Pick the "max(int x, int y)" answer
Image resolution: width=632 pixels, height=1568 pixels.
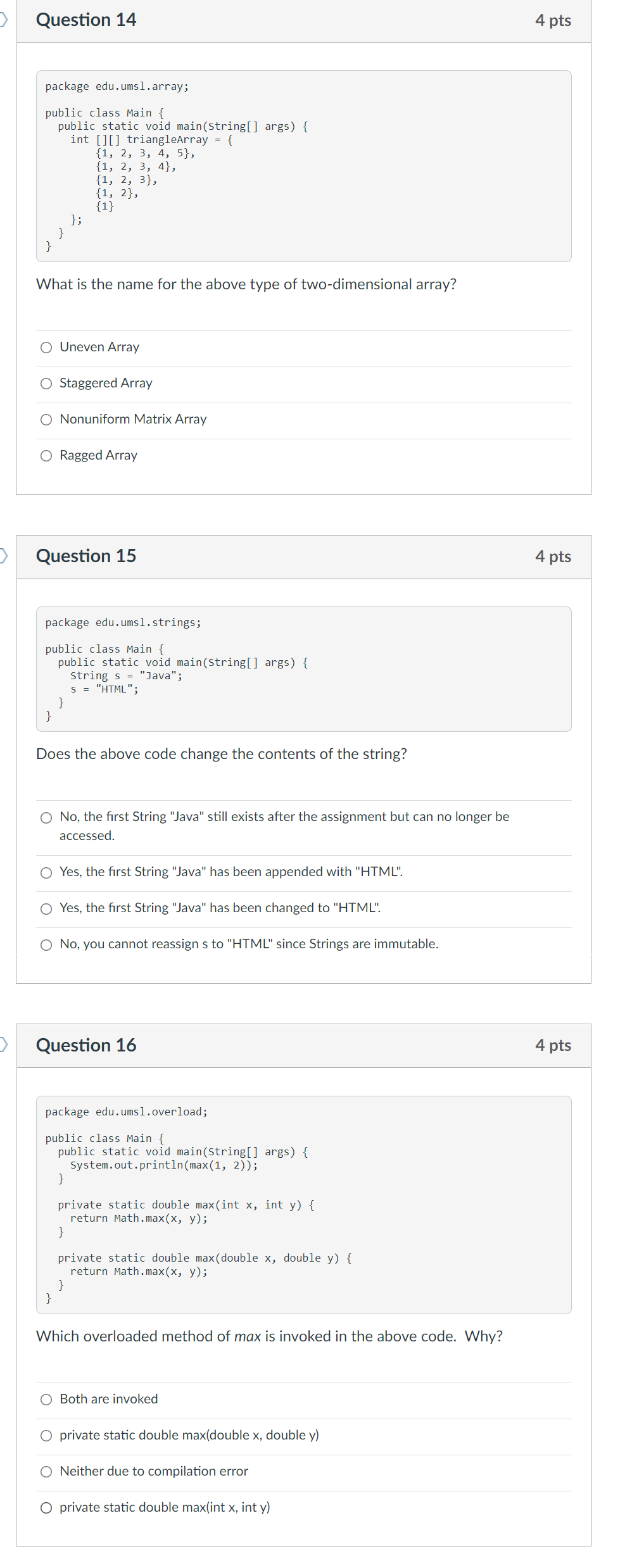click(46, 1508)
